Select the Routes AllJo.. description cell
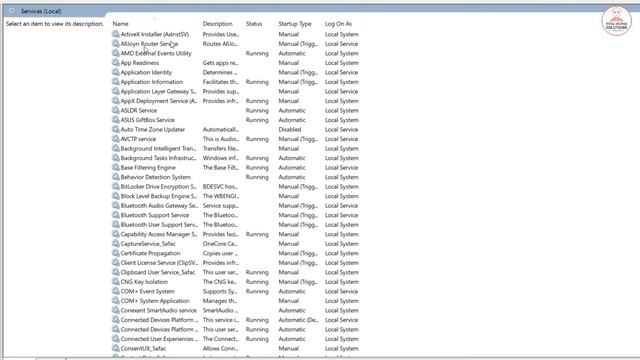640x360 pixels. pyautogui.click(x=220, y=44)
